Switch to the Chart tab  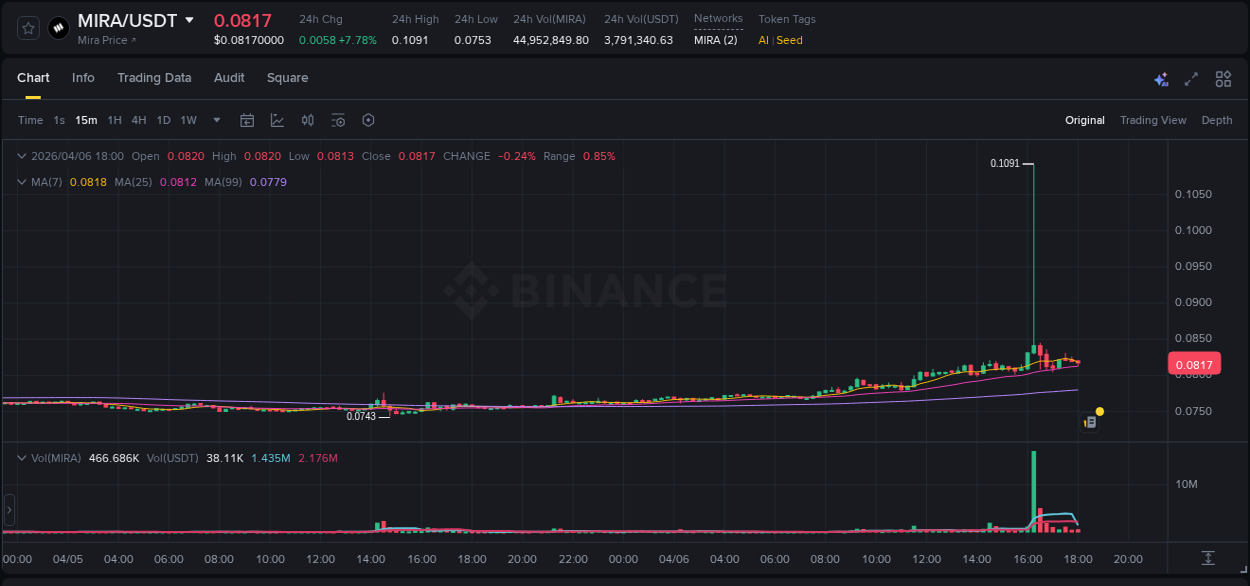click(33, 78)
